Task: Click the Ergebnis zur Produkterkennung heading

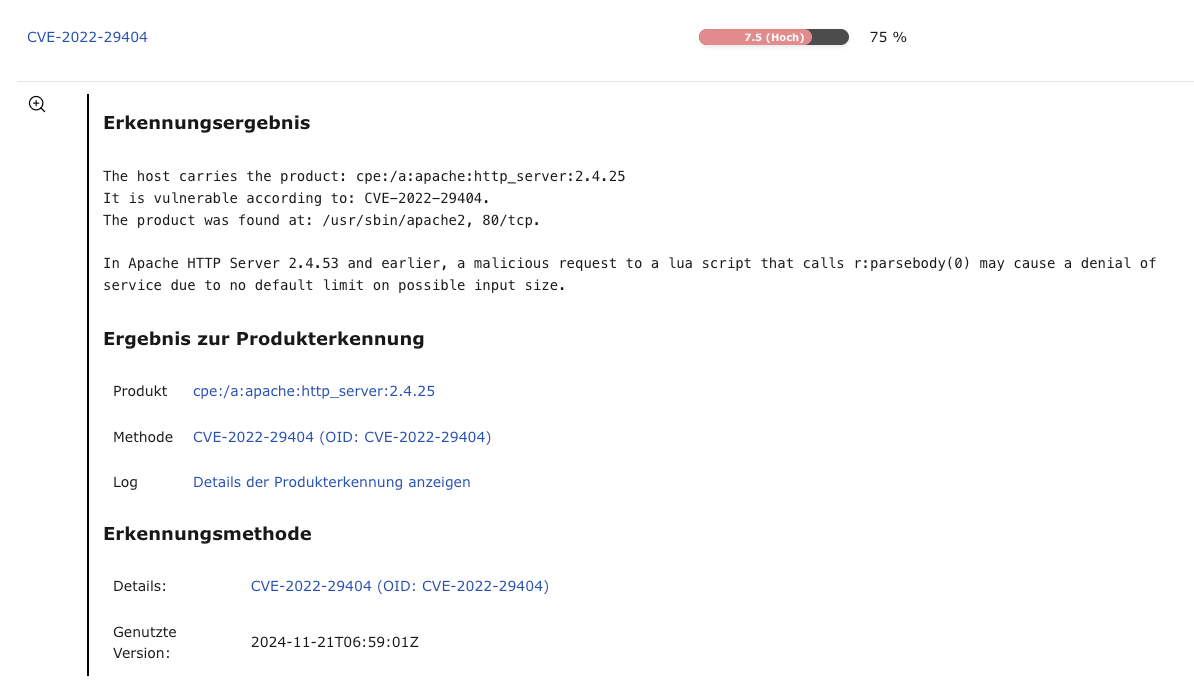Action: tap(263, 339)
